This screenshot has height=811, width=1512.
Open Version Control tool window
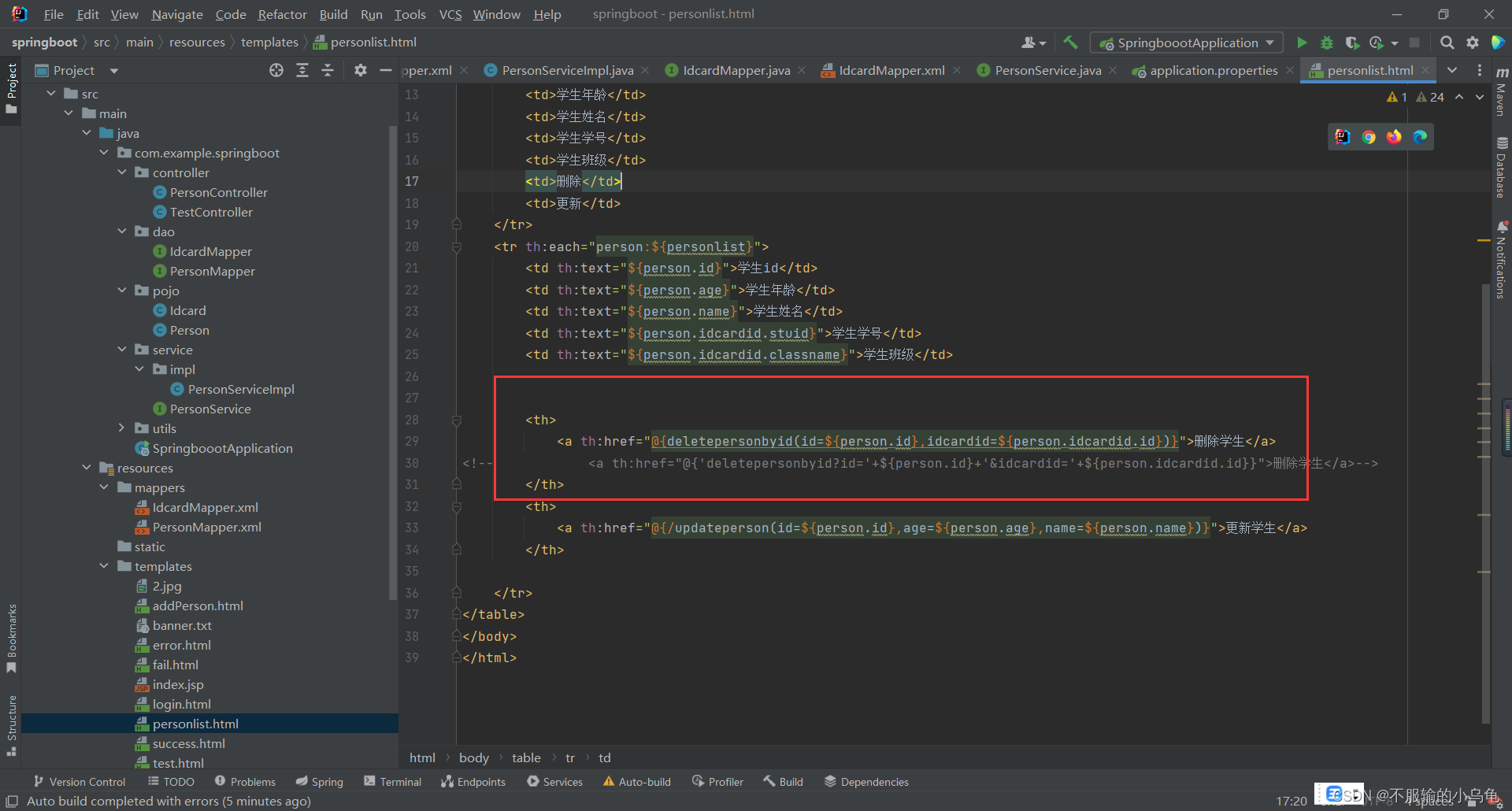tap(80, 782)
